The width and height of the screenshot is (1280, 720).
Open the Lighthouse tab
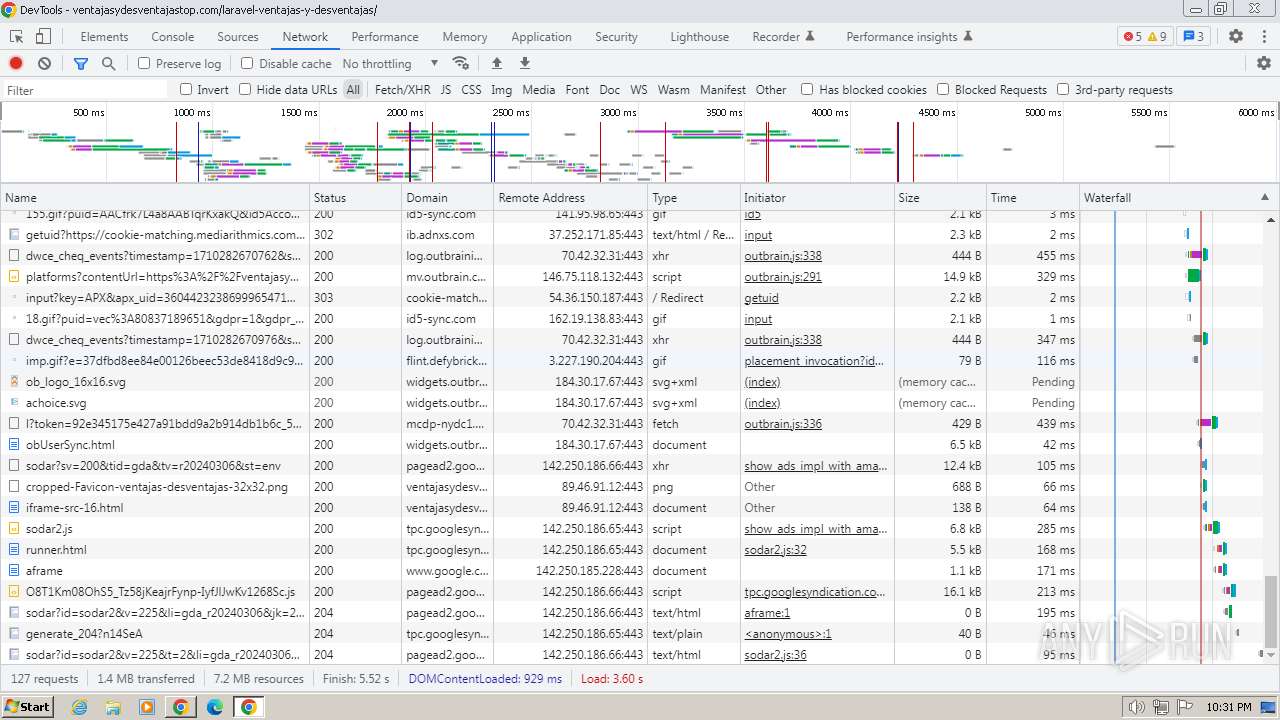(699, 36)
